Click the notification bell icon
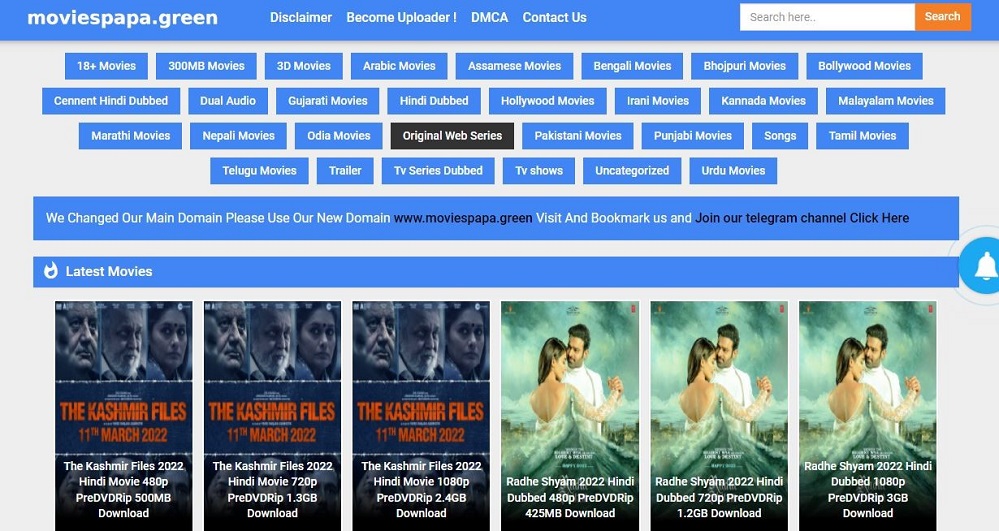 (x=986, y=266)
